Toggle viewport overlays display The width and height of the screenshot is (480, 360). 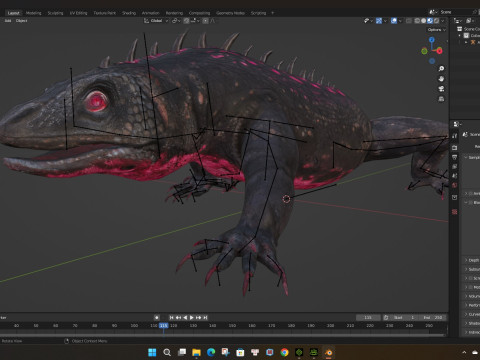pyautogui.click(x=394, y=21)
